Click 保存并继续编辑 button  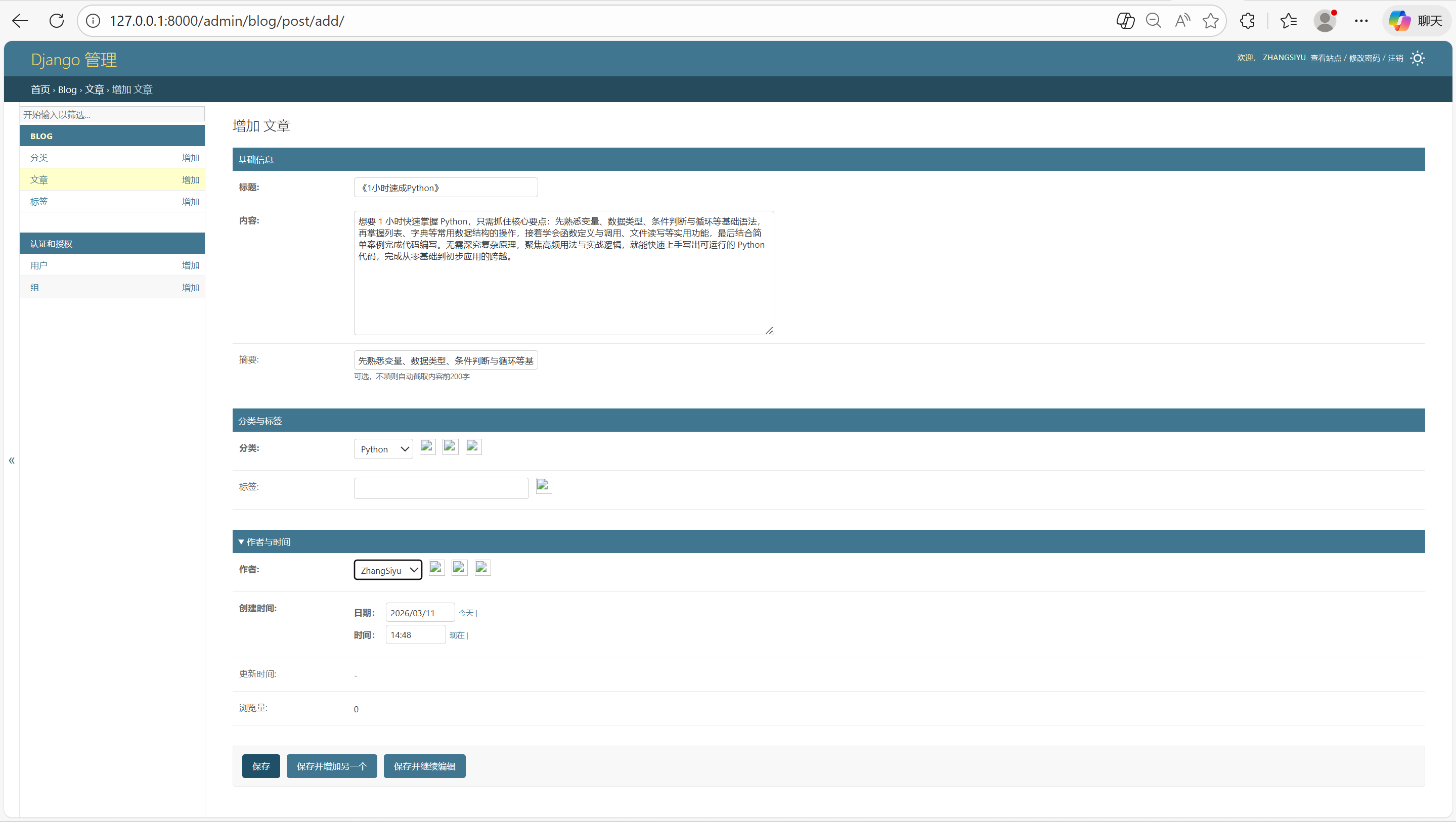pyautogui.click(x=424, y=766)
